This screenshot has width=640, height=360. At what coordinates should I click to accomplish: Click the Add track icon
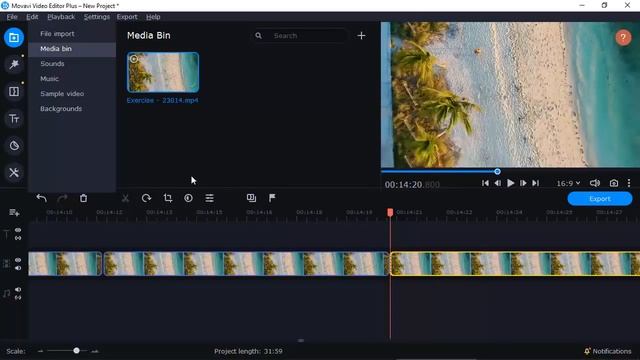point(14,213)
